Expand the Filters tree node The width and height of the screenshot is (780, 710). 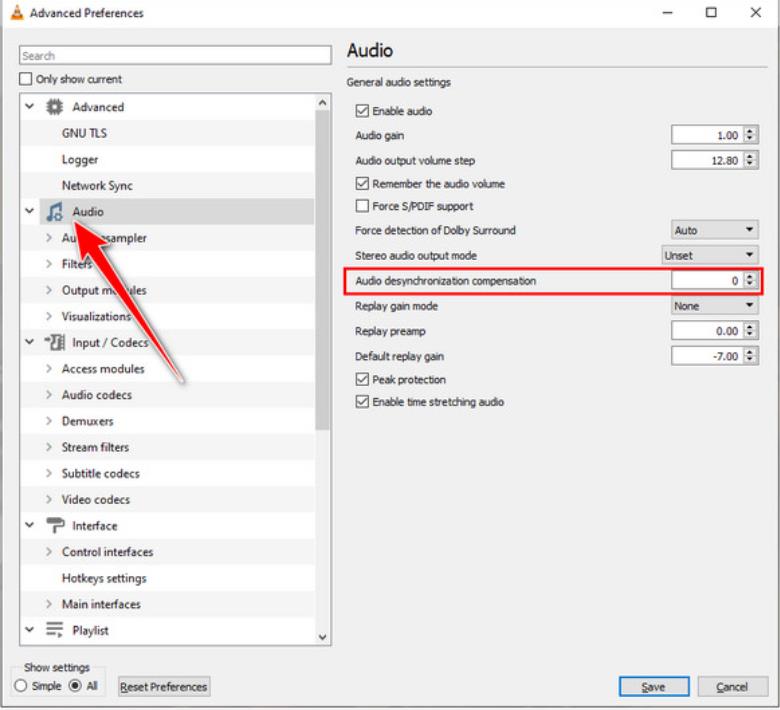(x=49, y=264)
